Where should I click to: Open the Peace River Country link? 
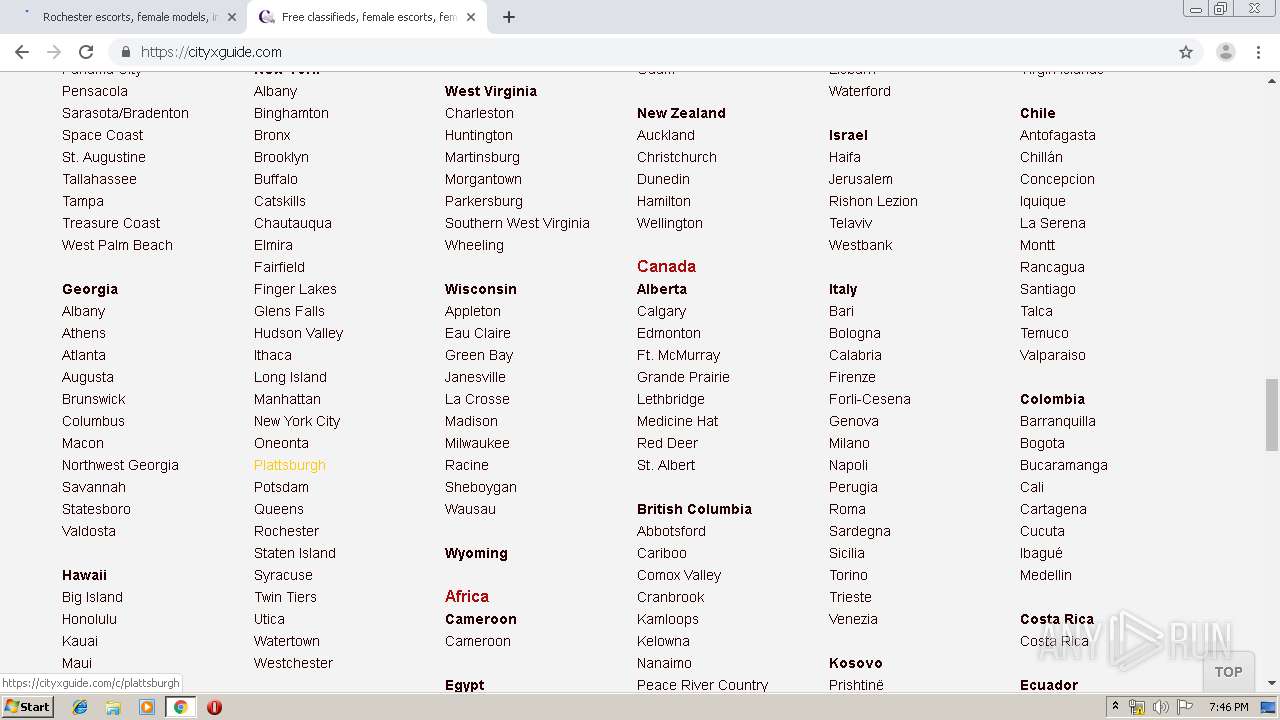[702, 685]
